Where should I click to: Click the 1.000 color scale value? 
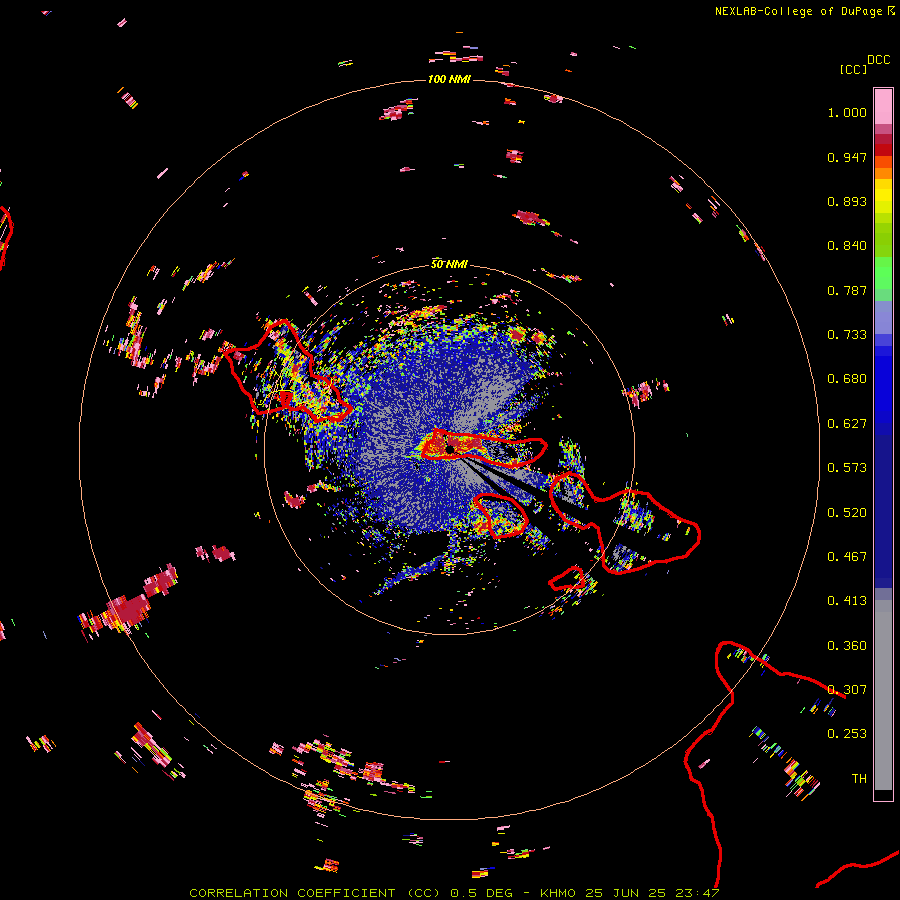coord(847,112)
